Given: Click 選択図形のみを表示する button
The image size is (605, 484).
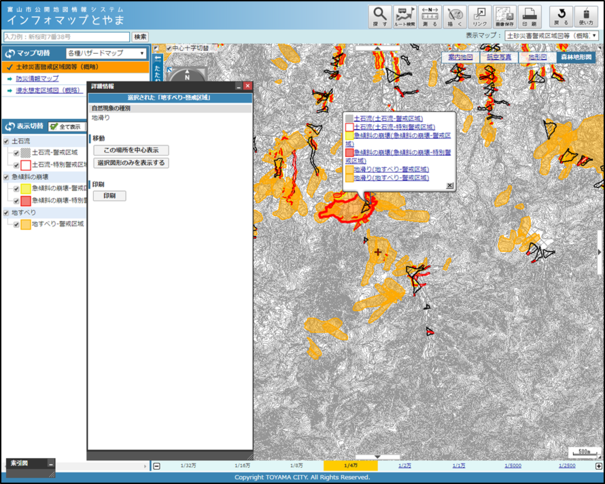Looking at the screenshot, I should (x=131, y=163).
